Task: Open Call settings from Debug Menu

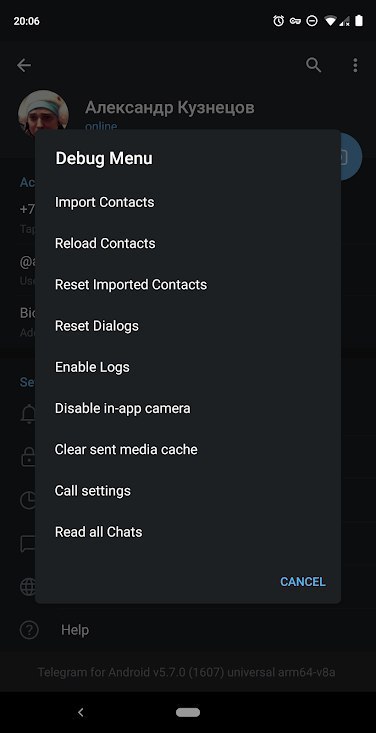Action: pos(188,490)
